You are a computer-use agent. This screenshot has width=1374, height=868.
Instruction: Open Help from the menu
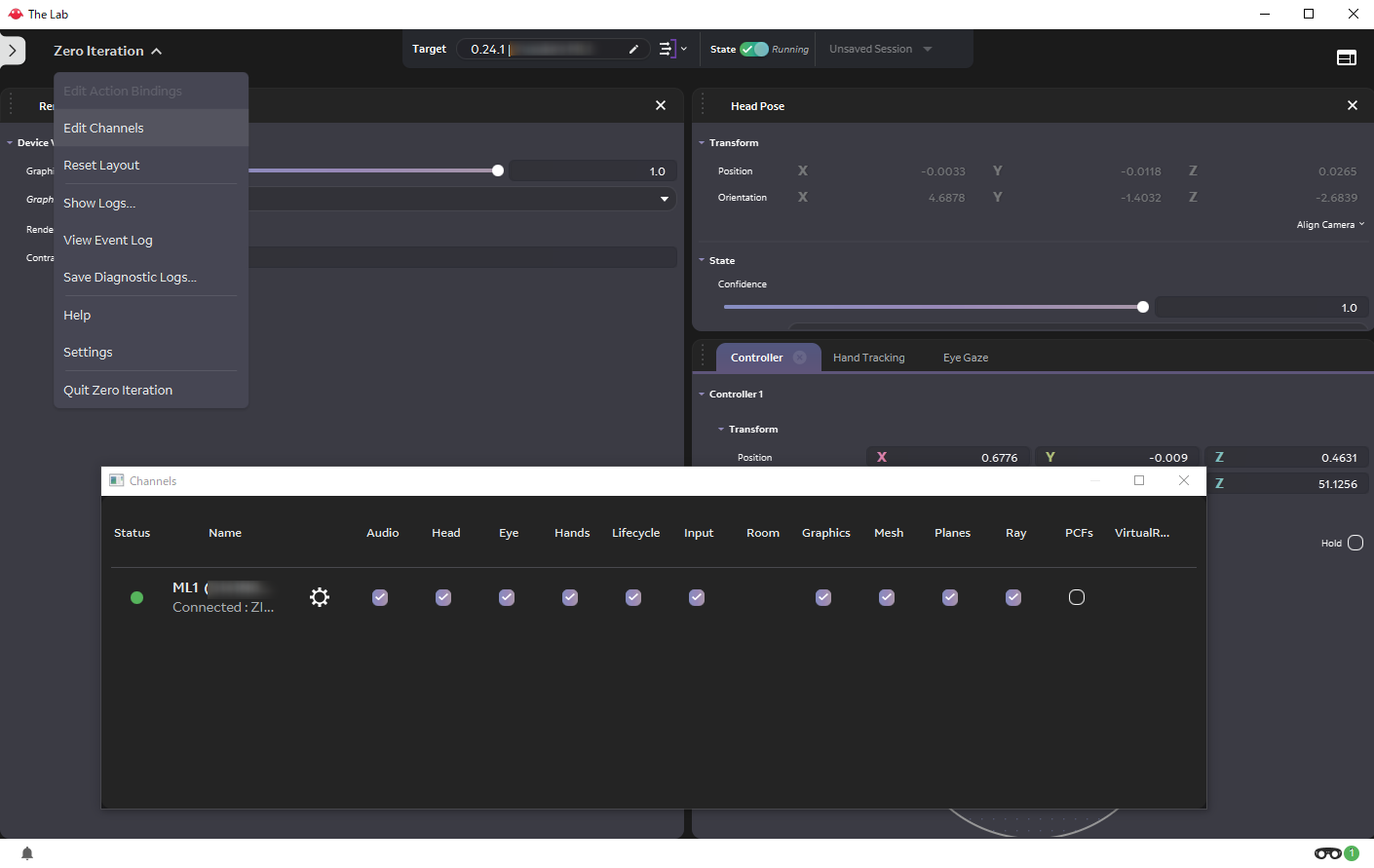point(151,315)
